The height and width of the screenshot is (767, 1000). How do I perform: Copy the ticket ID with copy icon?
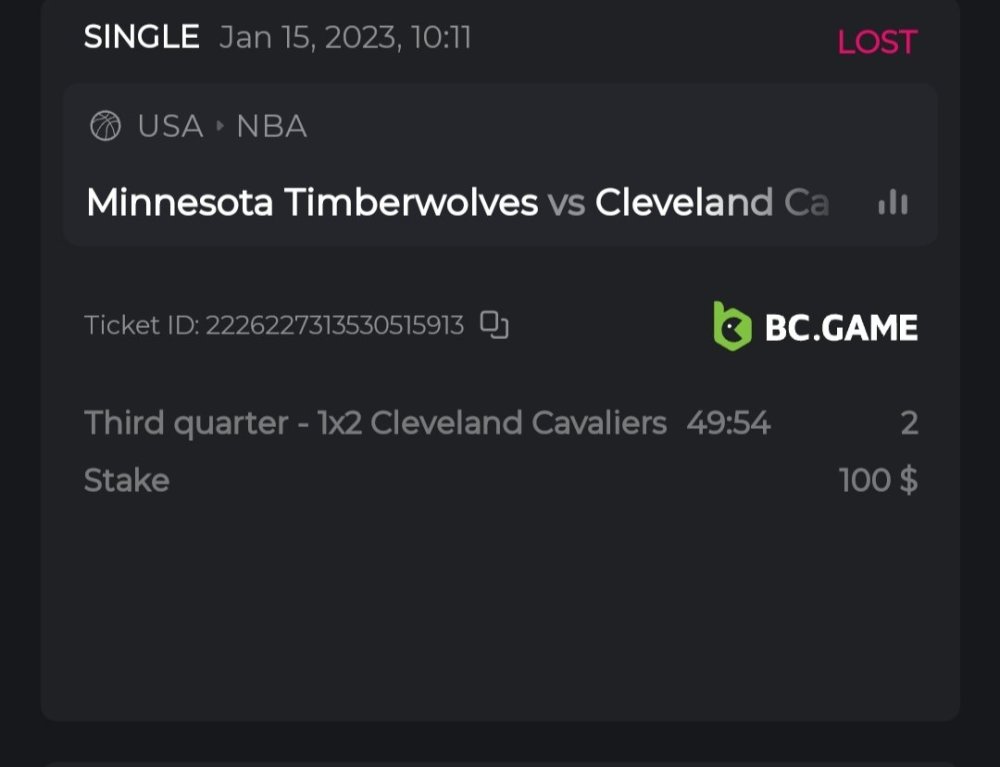(x=494, y=325)
